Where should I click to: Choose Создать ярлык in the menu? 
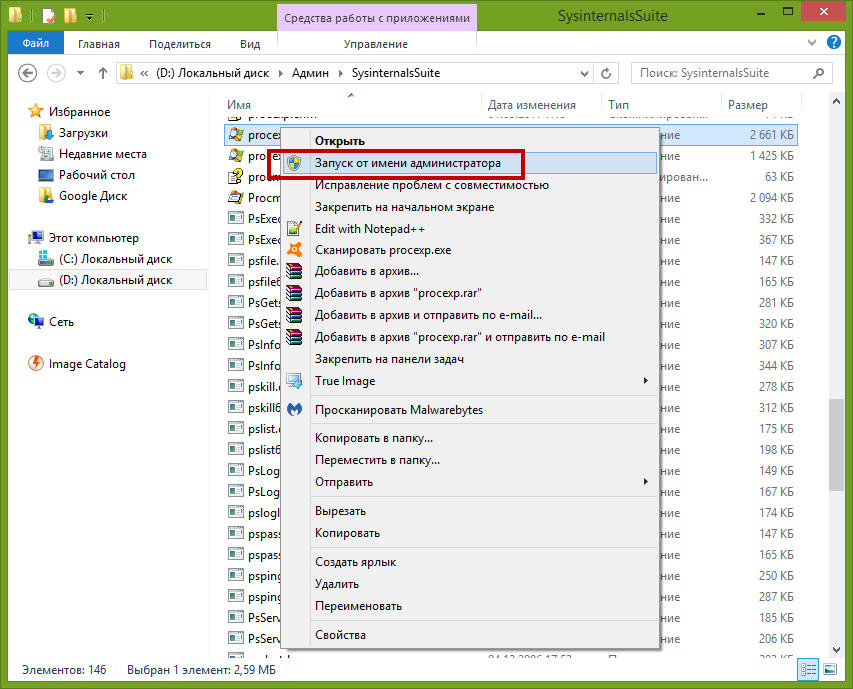click(469, 562)
